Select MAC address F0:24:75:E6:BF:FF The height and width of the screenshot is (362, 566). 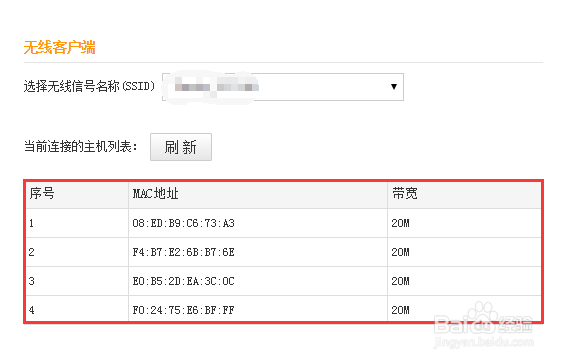(183, 310)
